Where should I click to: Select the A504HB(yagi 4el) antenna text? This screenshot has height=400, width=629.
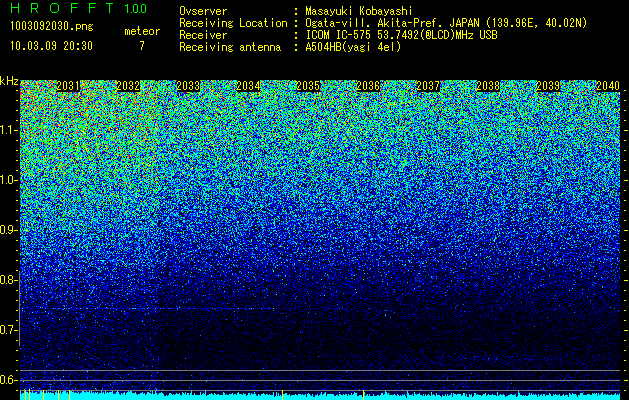coord(353,47)
